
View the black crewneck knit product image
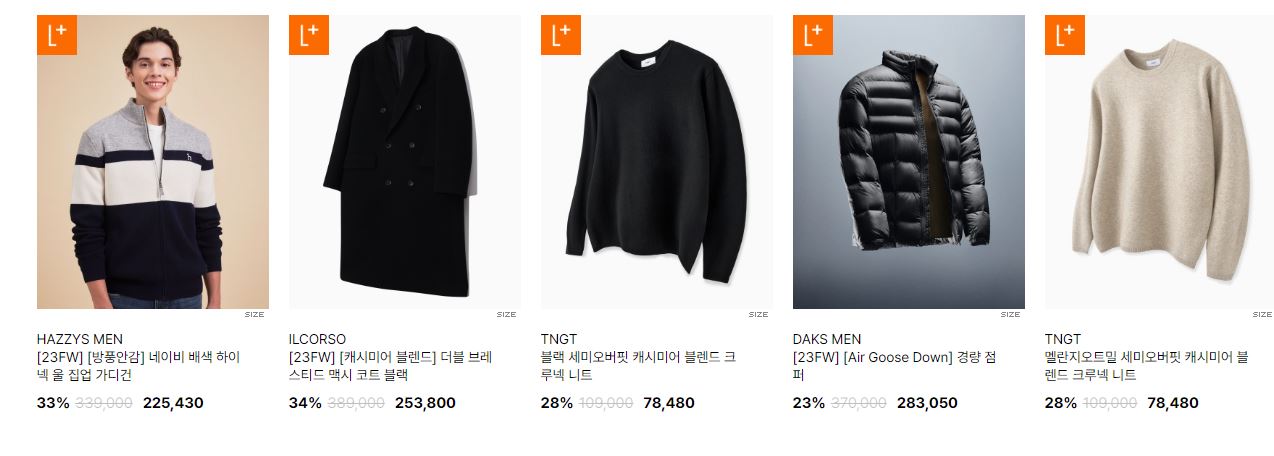pos(657,162)
